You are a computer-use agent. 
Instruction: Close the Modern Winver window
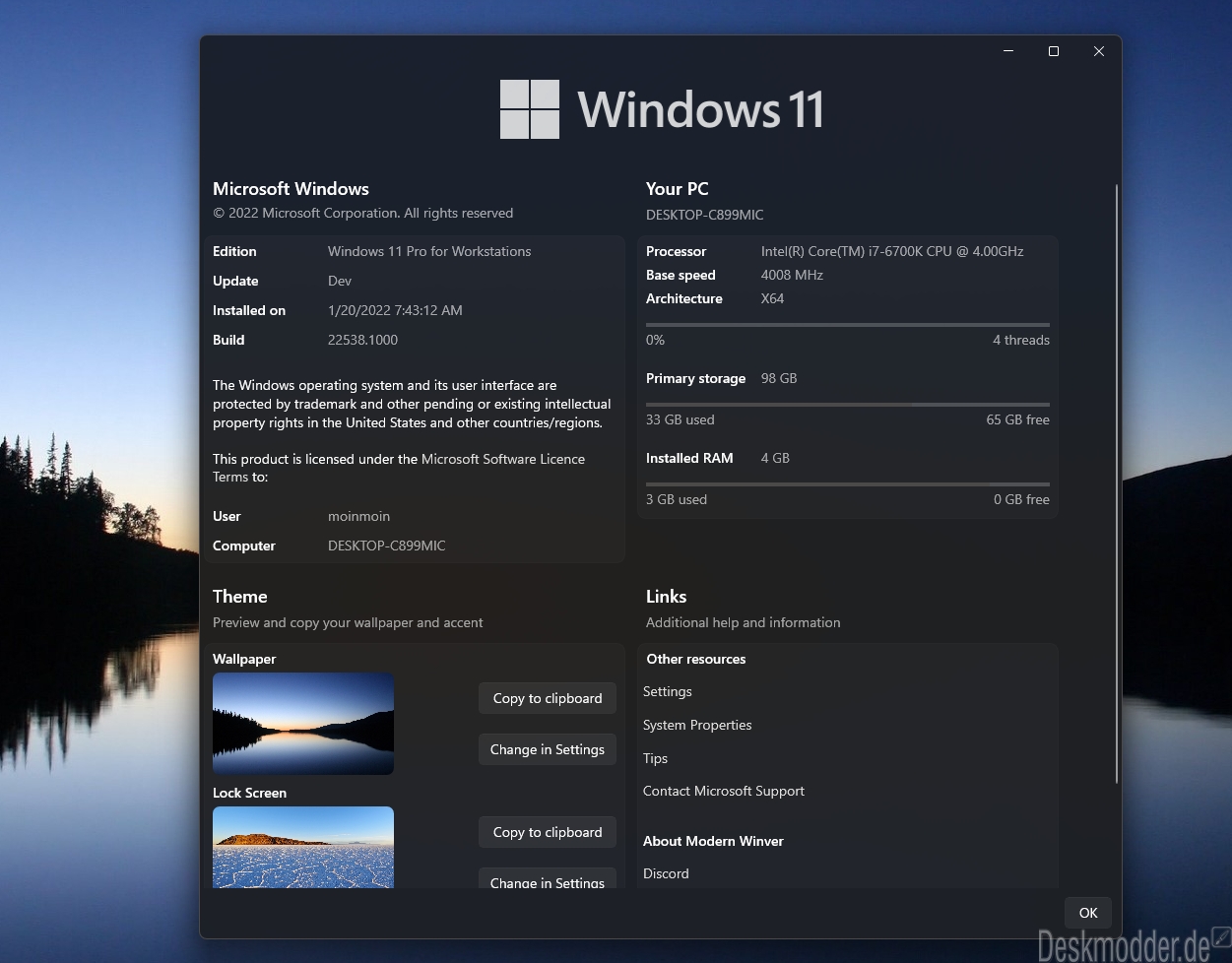click(x=1099, y=51)
